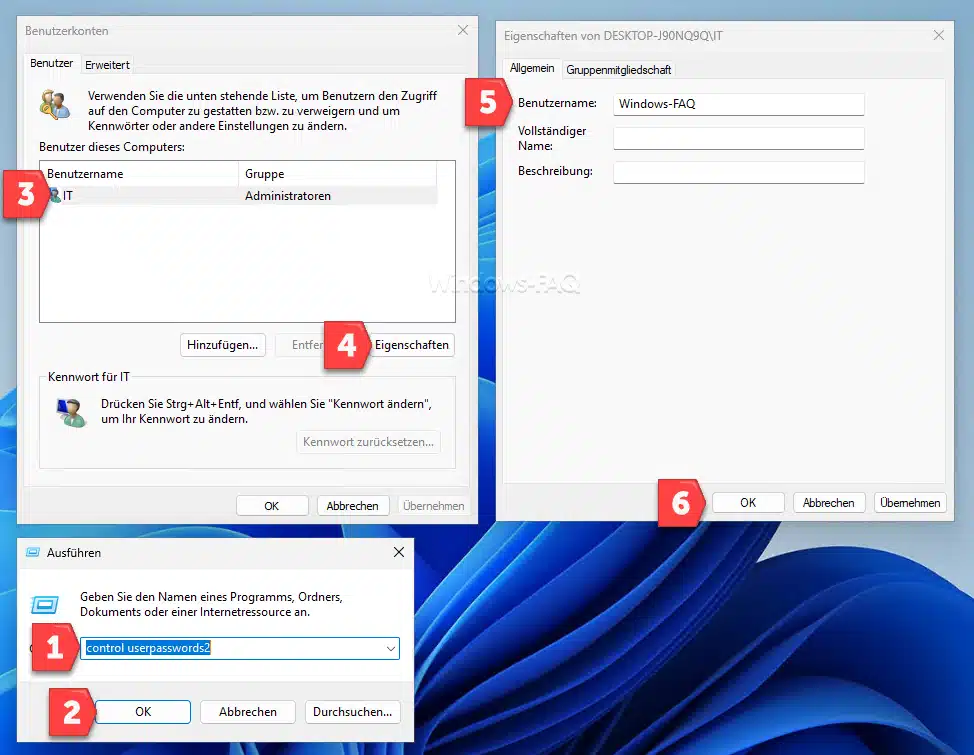The image size is (974, 755).
Task: Click the control userpasswords2 text box
Action: pyautogui.click(x=240, y=648)
